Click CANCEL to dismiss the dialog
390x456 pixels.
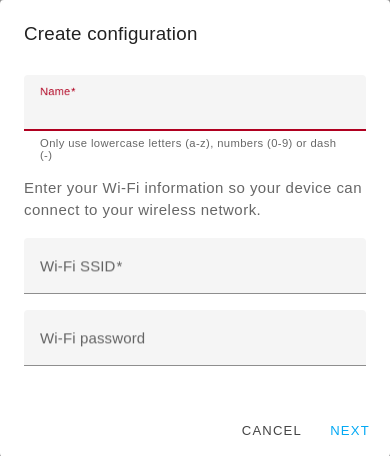tap(271, 431)
